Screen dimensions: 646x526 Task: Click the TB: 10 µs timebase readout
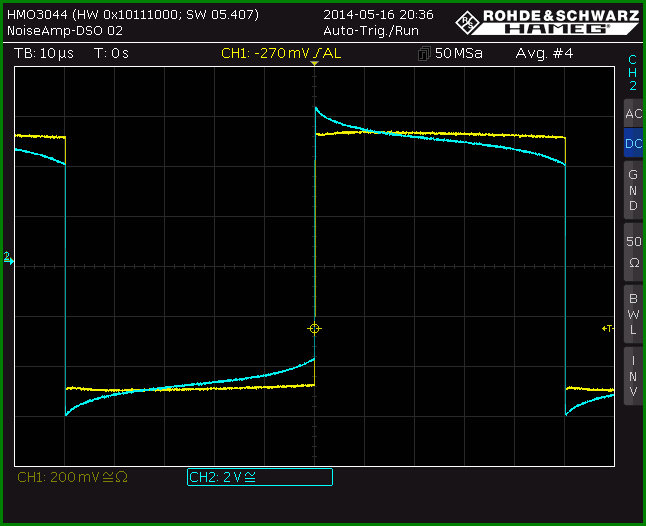click(44, 54)
